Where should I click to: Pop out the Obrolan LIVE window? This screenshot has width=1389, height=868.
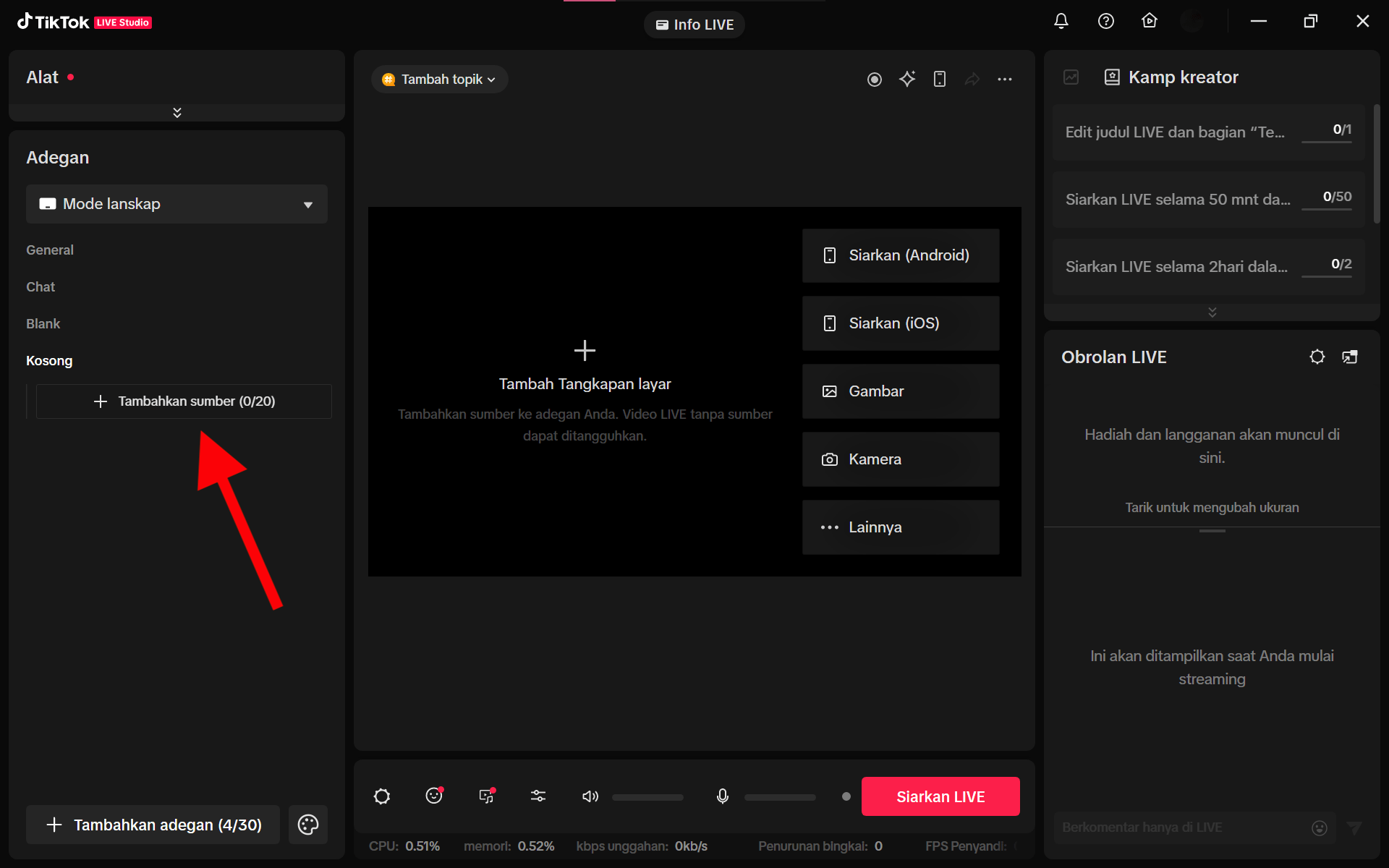1349,357
